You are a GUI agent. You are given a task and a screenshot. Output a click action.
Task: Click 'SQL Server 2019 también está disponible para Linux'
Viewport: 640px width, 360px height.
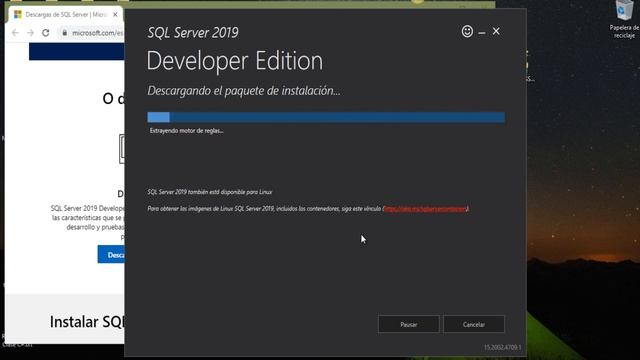pos(210,192)
